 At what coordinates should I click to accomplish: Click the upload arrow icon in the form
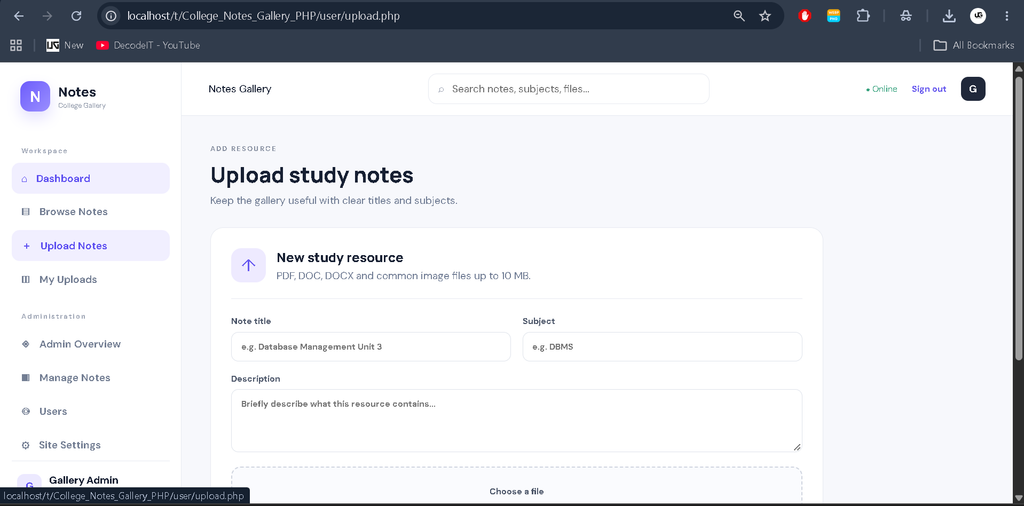point(248,265)
